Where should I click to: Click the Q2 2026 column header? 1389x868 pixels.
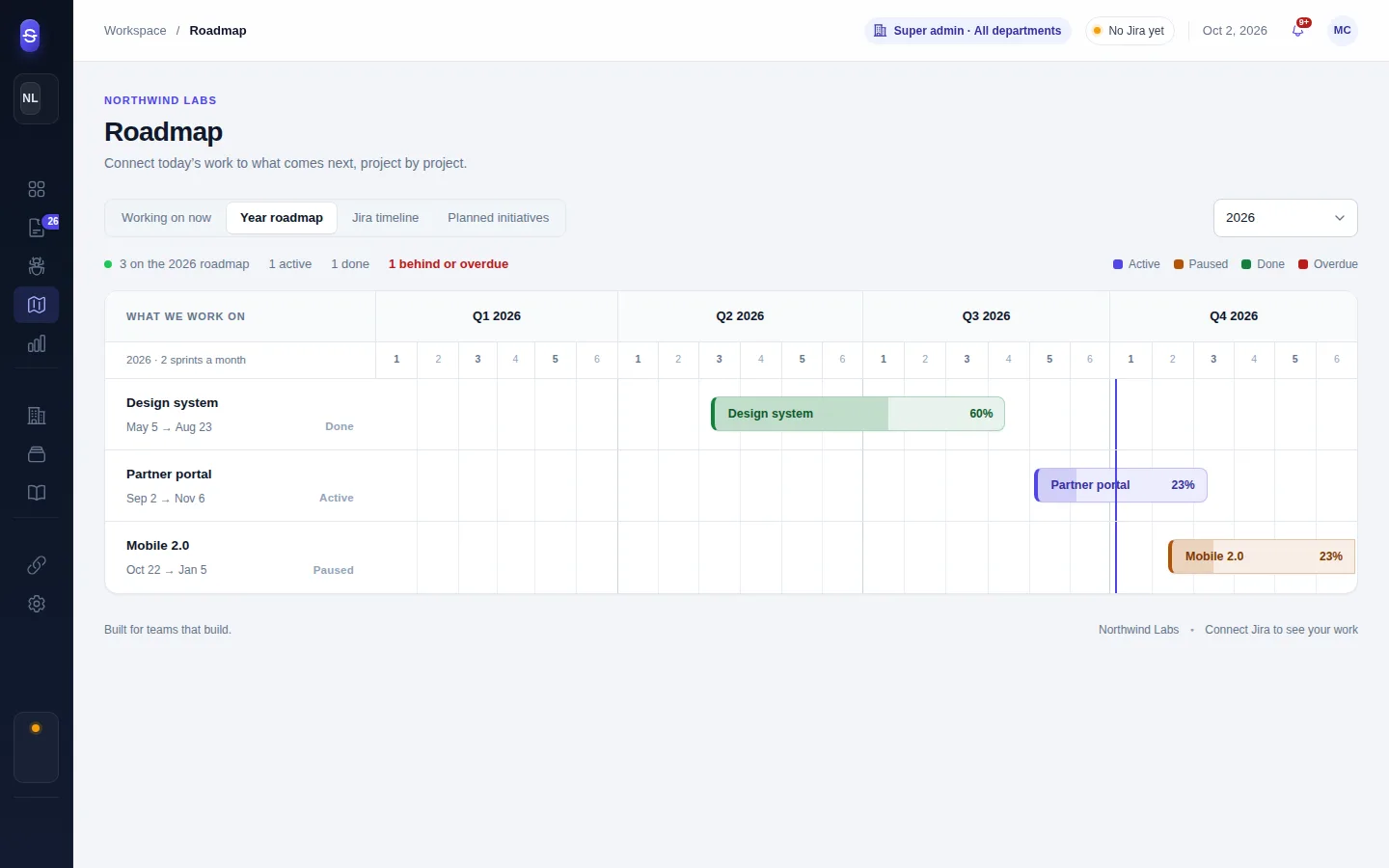(x=740, y=316)
